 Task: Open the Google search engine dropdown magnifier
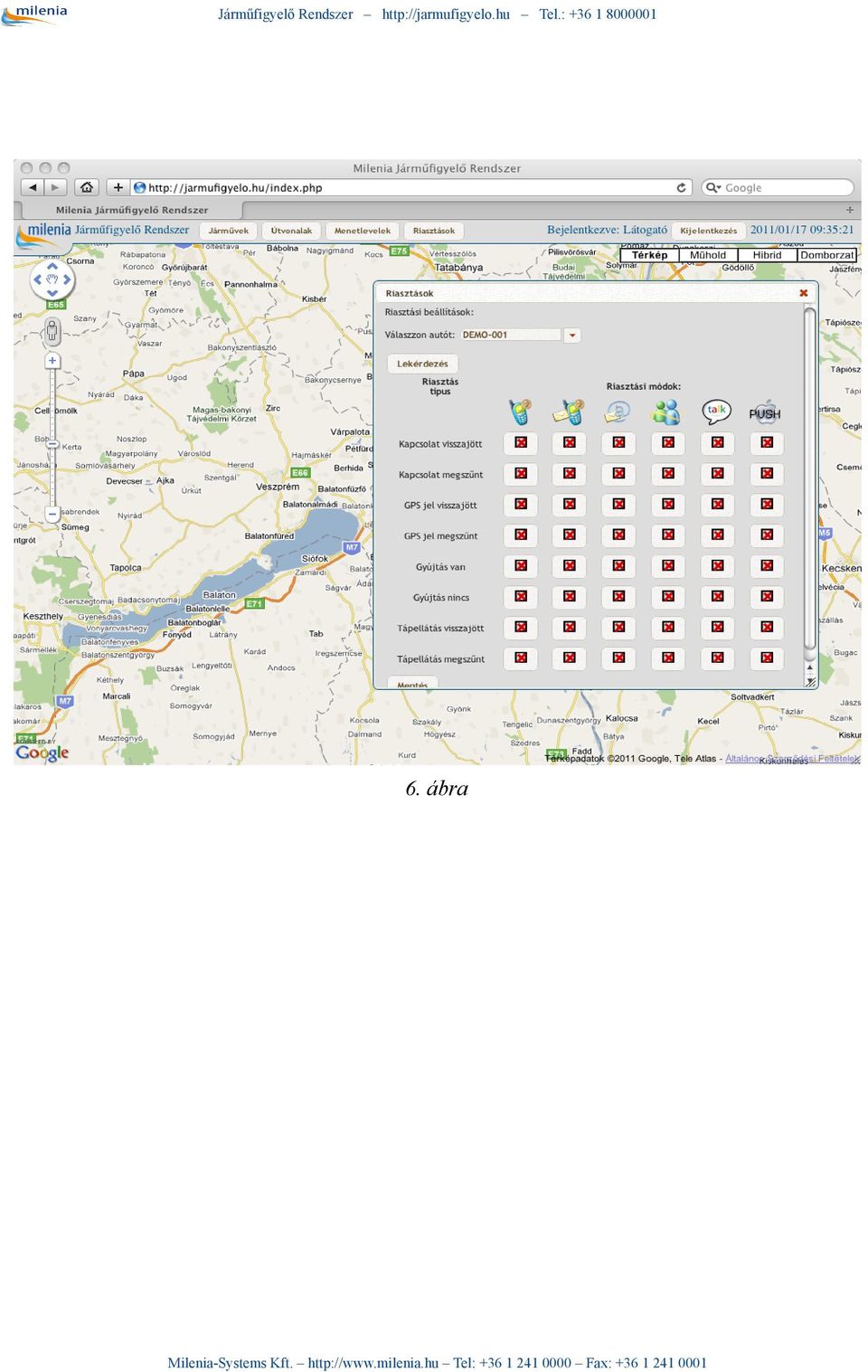click(x=713, y=187)
